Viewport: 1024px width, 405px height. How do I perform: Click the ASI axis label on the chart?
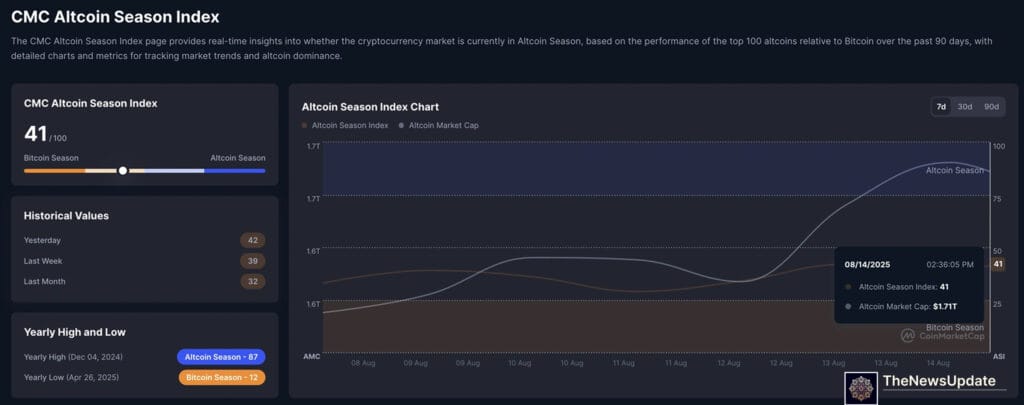click(x=997, y=357)
